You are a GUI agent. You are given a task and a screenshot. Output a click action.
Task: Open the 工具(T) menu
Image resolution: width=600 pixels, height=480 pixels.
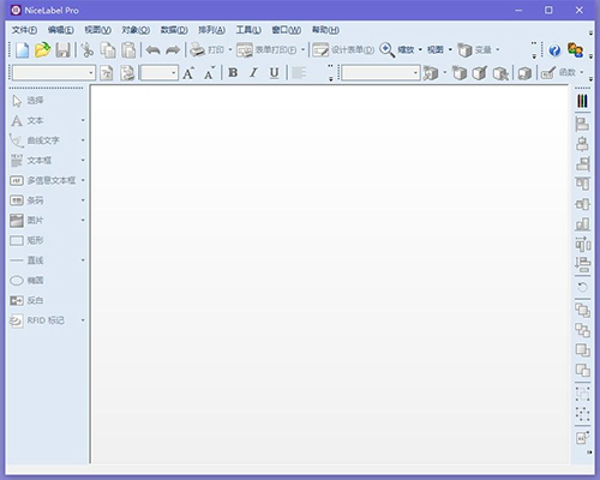click(248, 30)
